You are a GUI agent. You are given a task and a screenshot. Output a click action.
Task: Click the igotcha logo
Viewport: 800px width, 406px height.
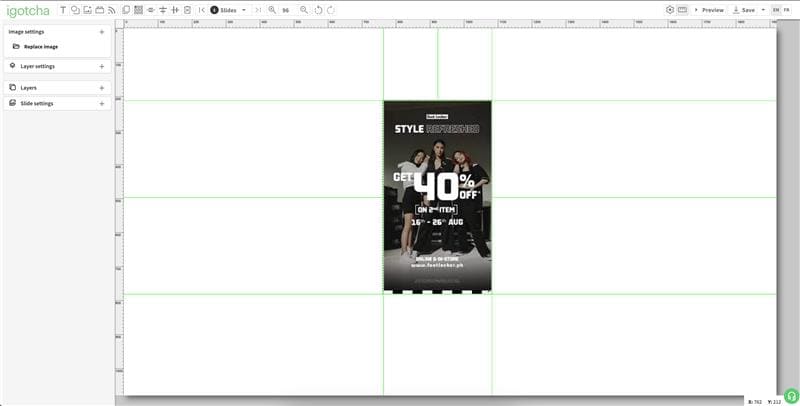28,11
